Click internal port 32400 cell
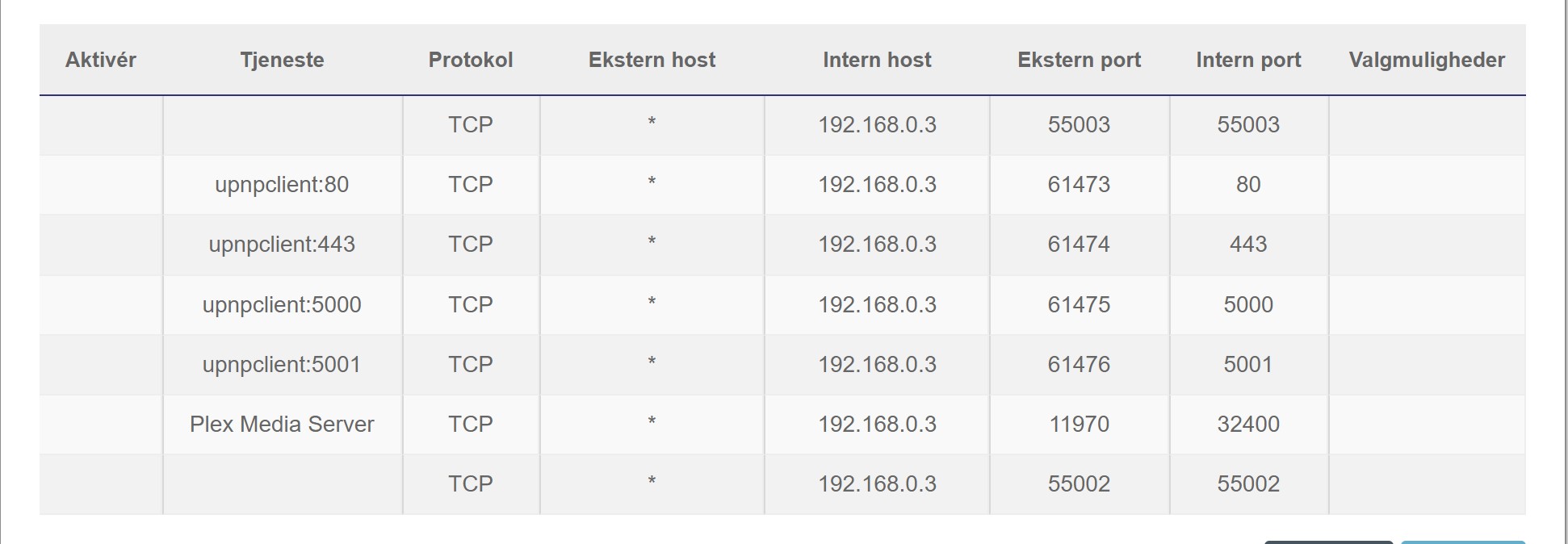This screenshot has width=1568, height=544. tap(1248, 425)
